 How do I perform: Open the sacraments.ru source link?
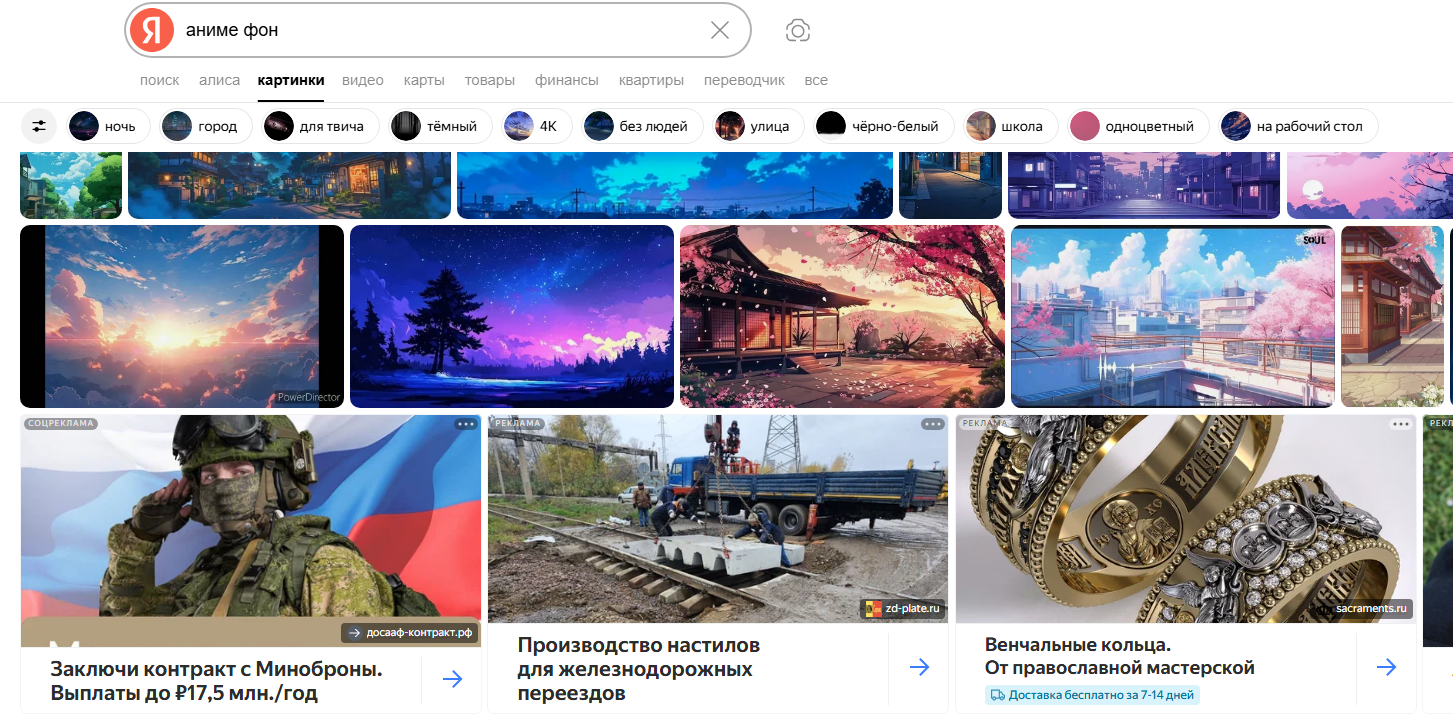coord(1363,608)
